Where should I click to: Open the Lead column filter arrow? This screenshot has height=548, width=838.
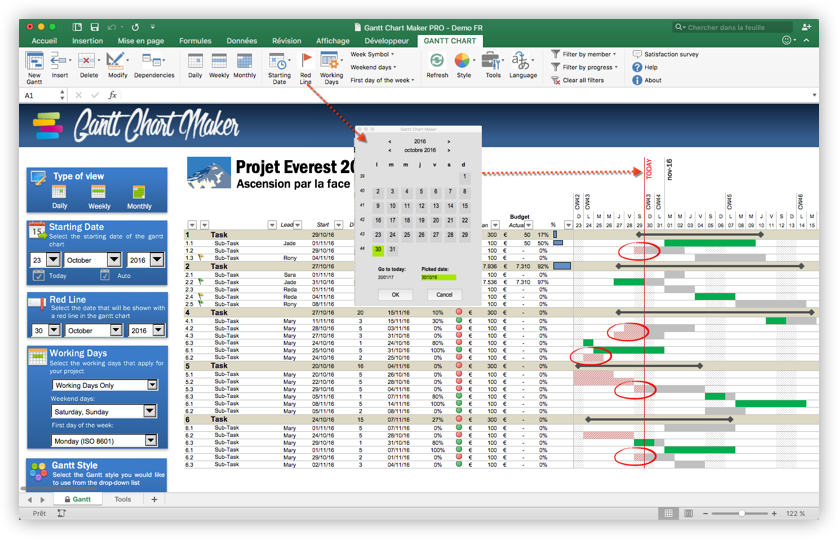[298, 225]
